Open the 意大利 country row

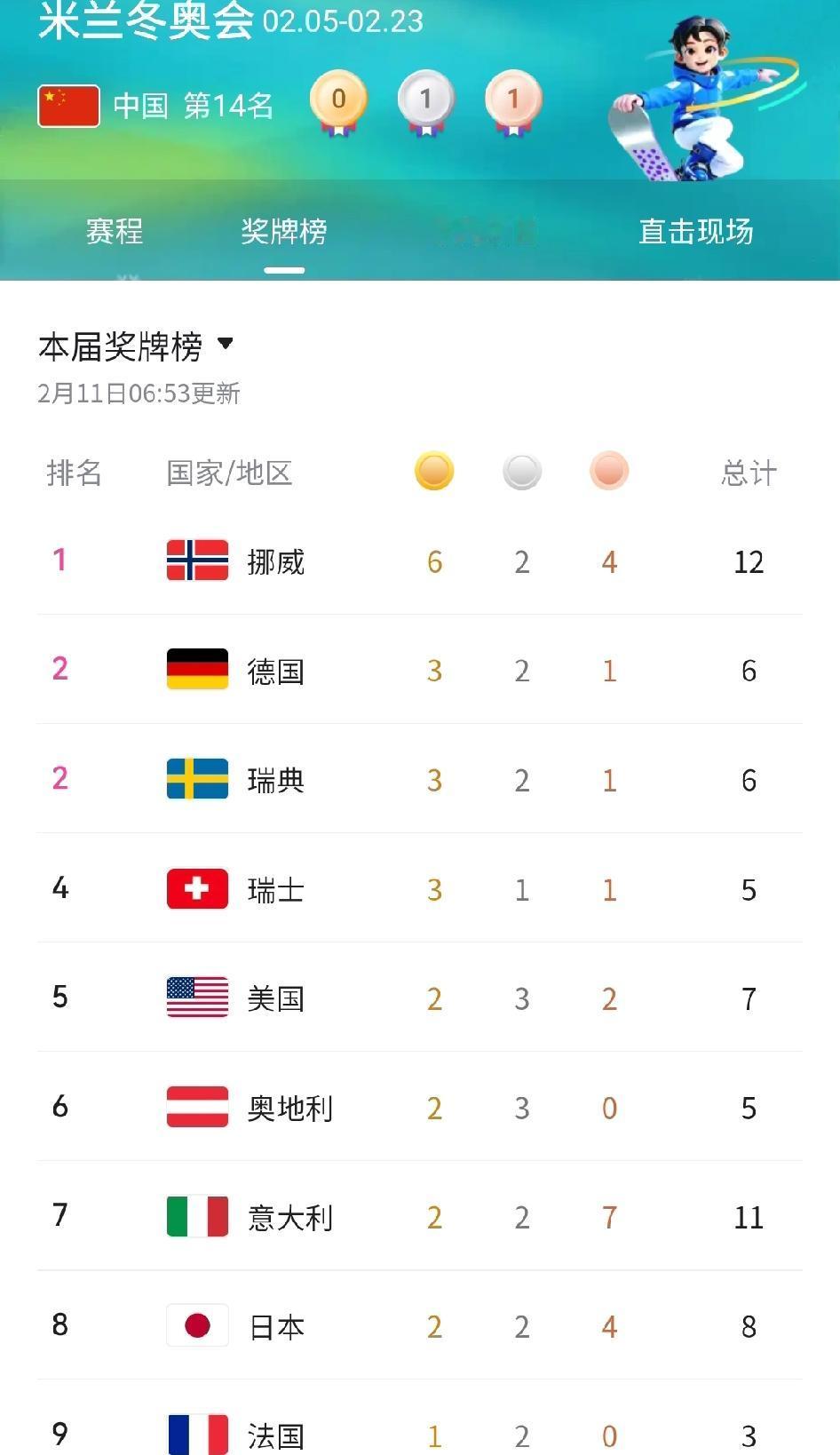click(420, 1217)
